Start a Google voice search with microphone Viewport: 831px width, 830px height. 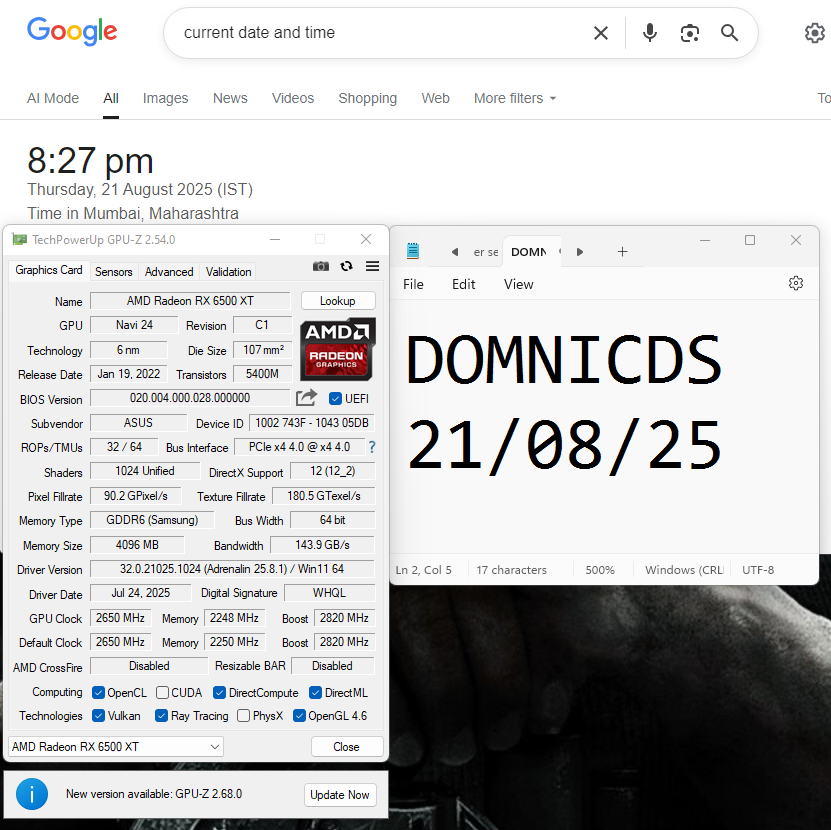tap(650, 33)
